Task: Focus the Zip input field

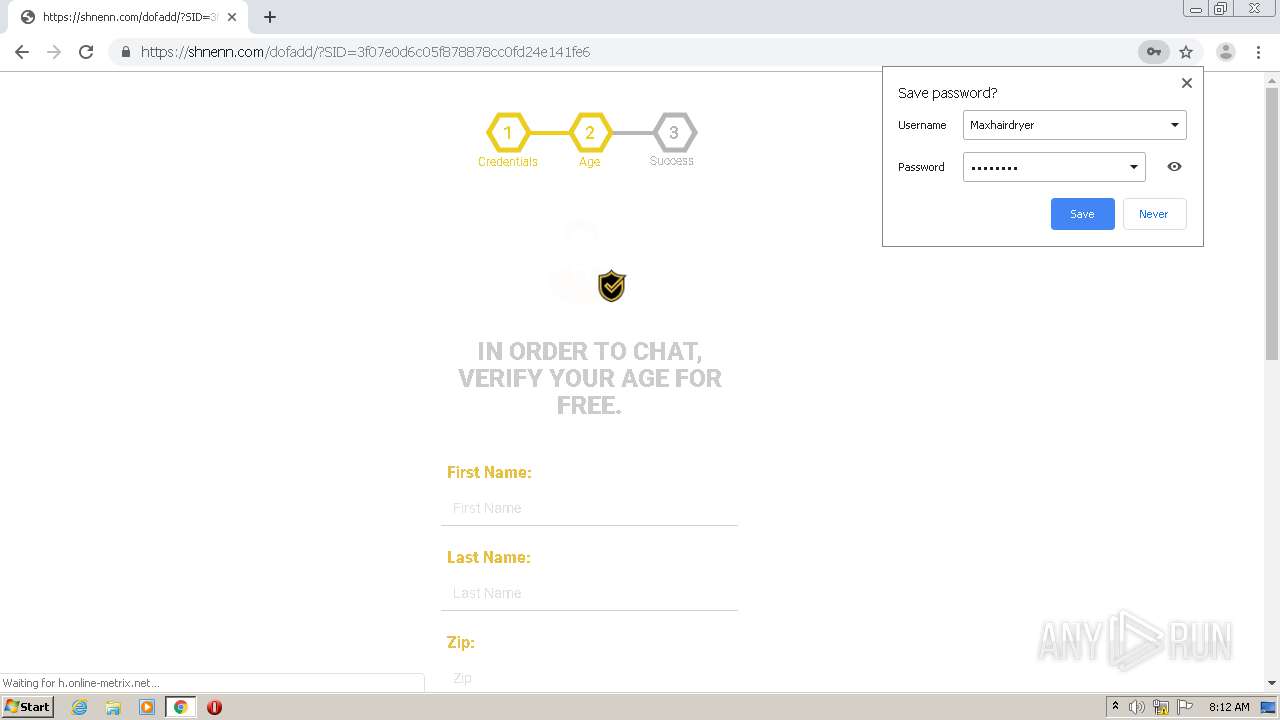Action: click(589, 677)
